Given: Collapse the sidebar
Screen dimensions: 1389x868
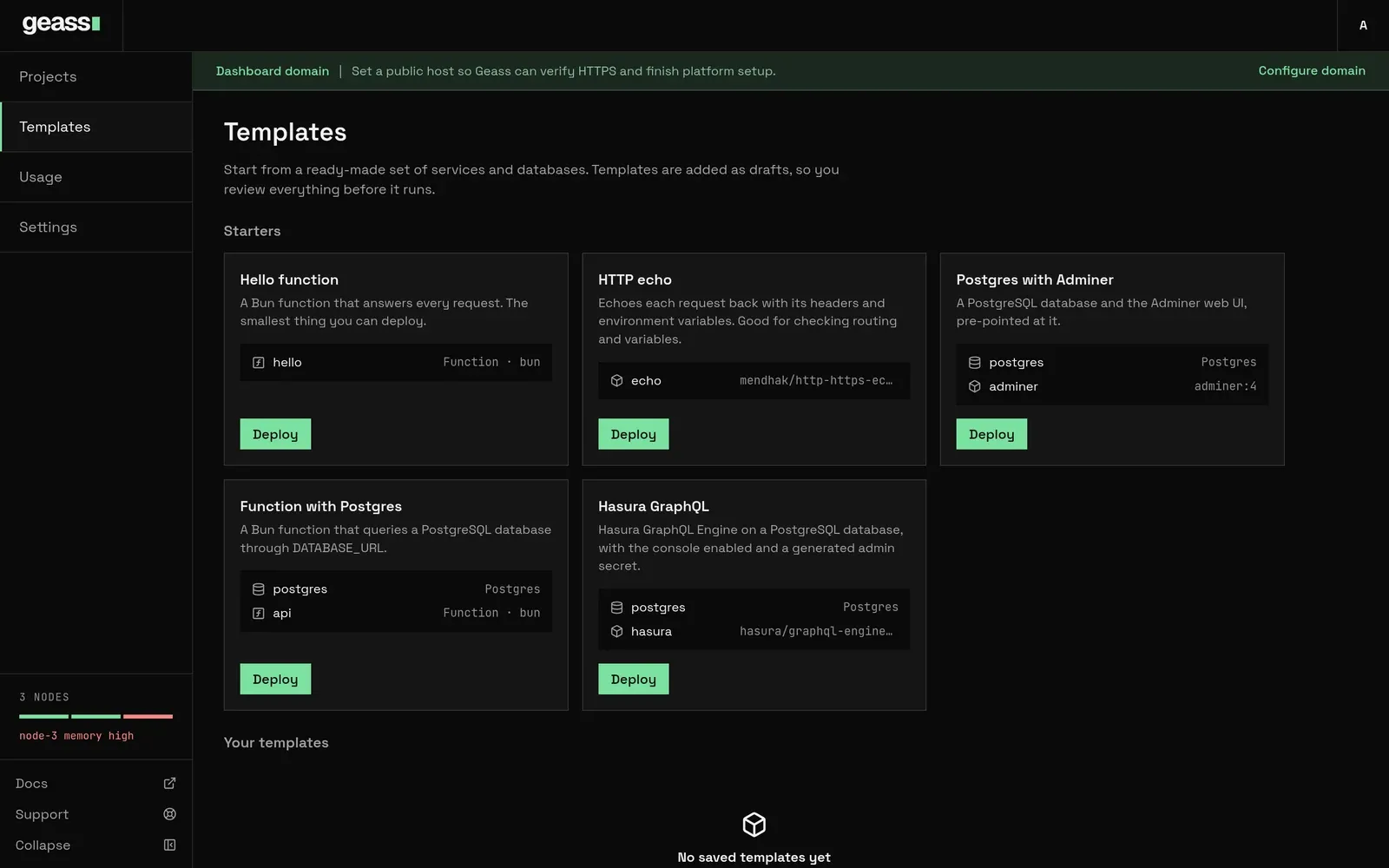Looking at the screenshot, I should point(95,845).
